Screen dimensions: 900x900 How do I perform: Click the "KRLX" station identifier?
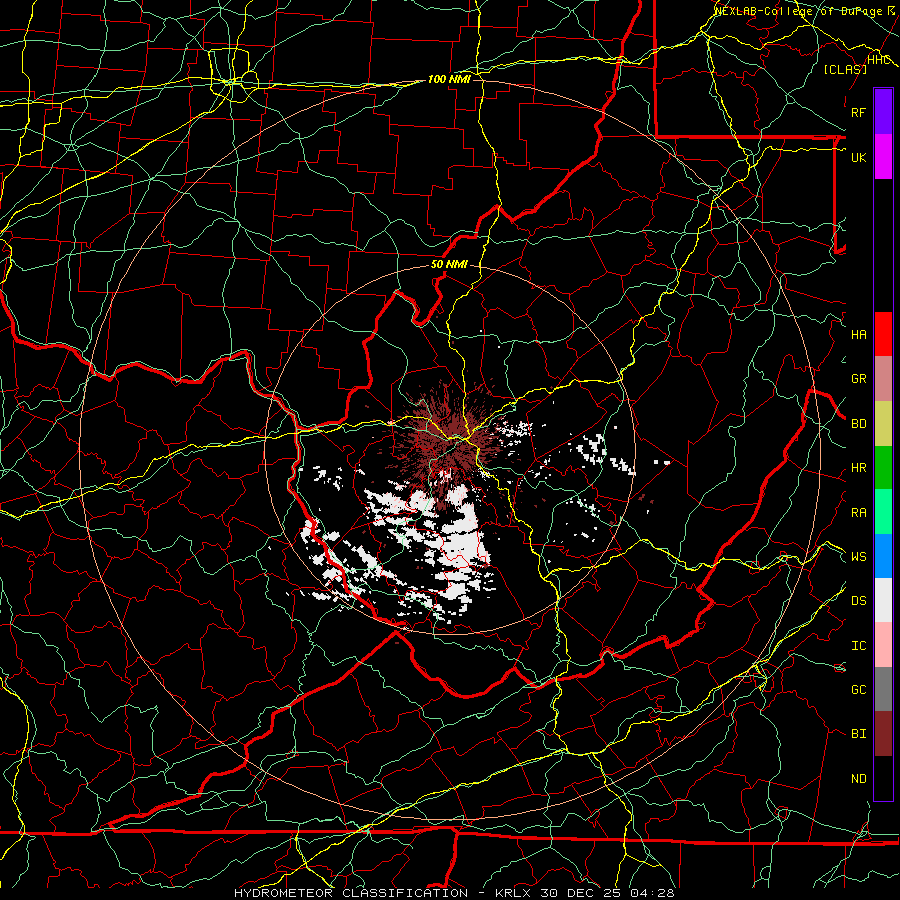[513, 893]
